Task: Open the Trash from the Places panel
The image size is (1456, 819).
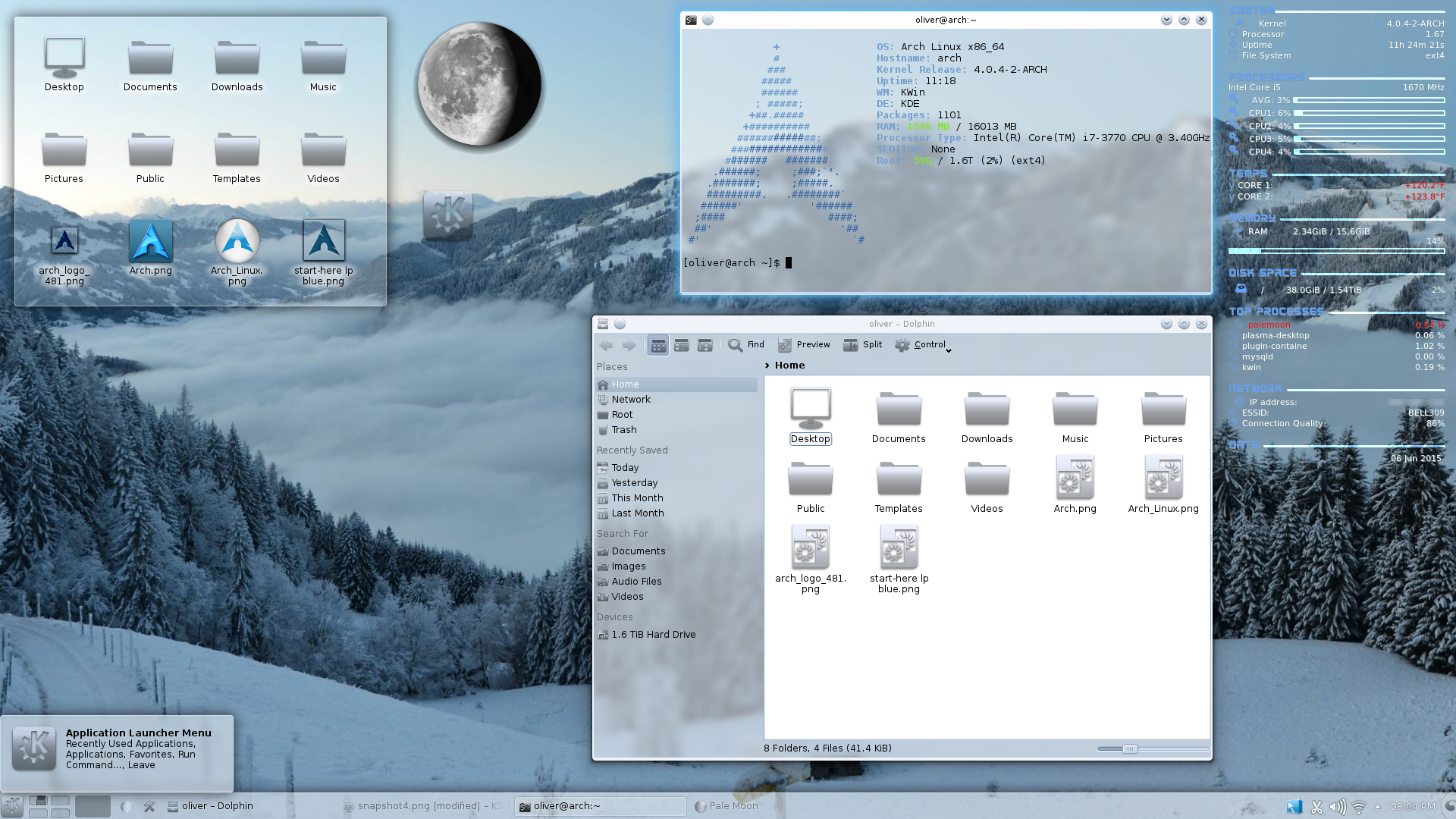Action: pyautogui.click(x=623, y=429)
